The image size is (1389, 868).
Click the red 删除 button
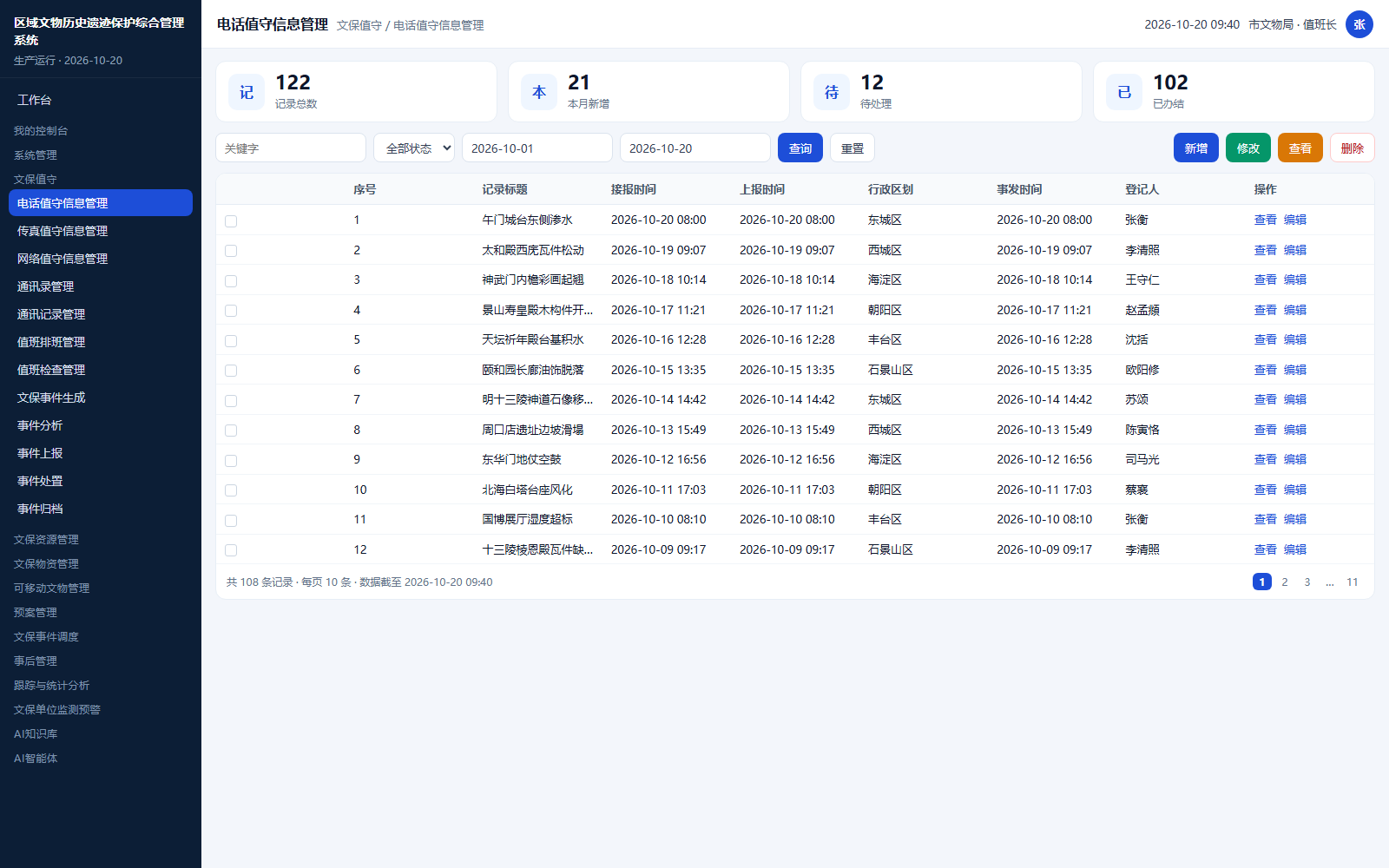tap(1353, 148)
